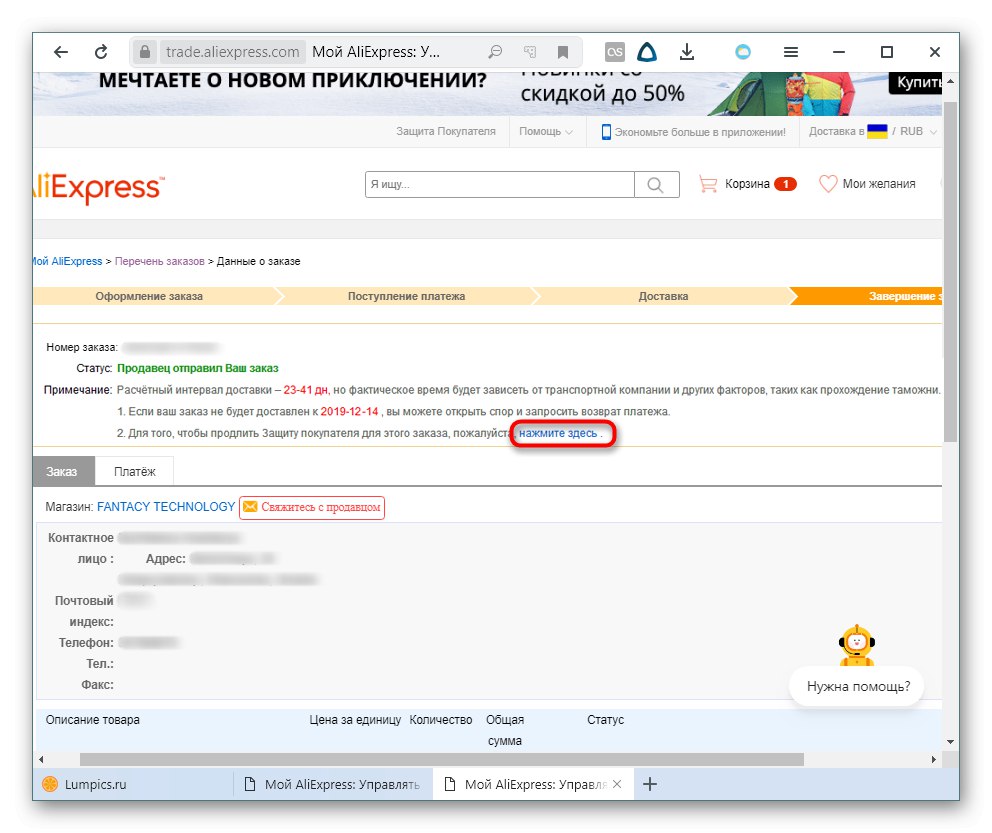Click the Корзина shopping cart icon
This screenshot has height=833, width=992.
tap(711, 184)
